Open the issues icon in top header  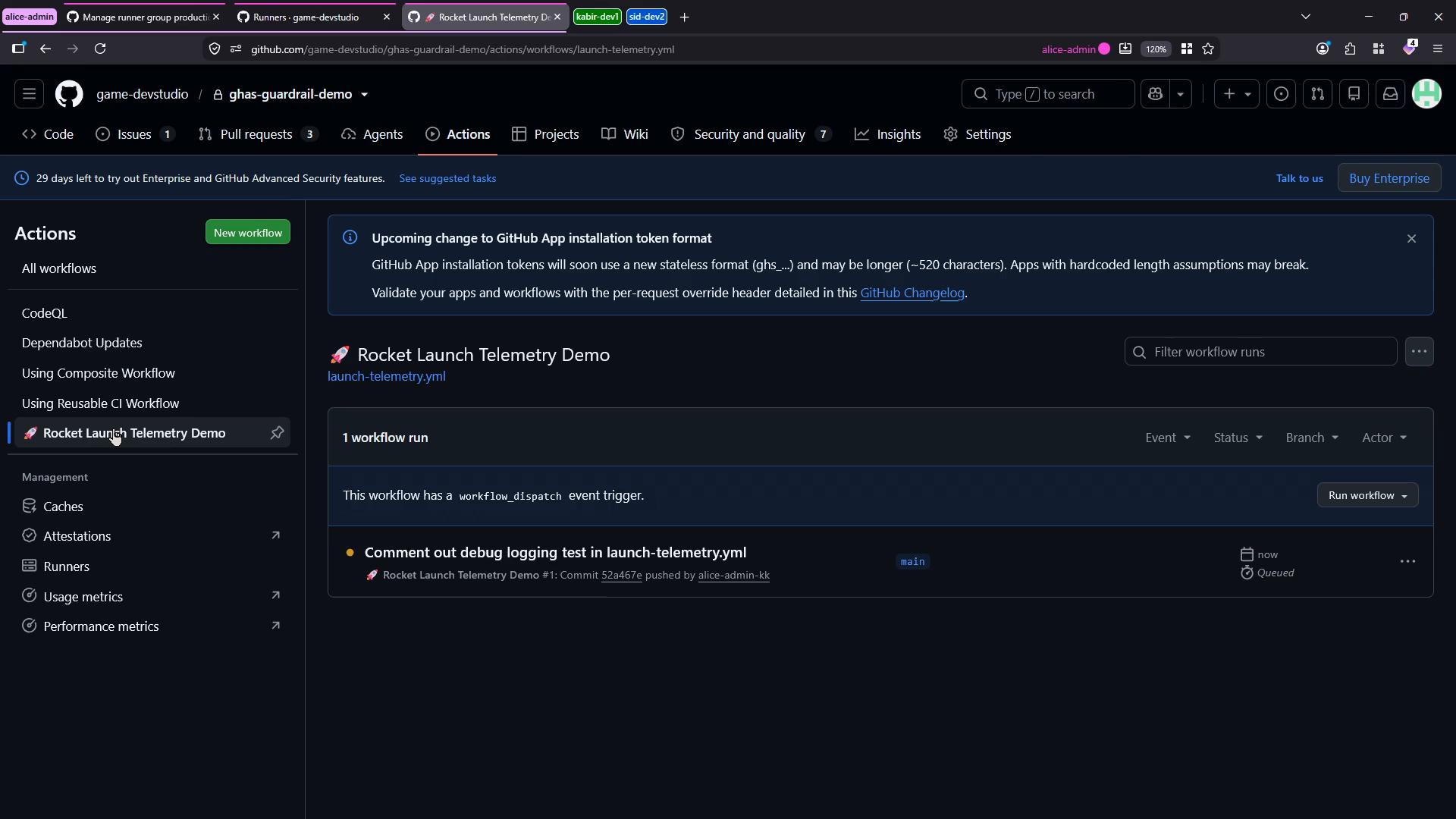pos(1281,94)
